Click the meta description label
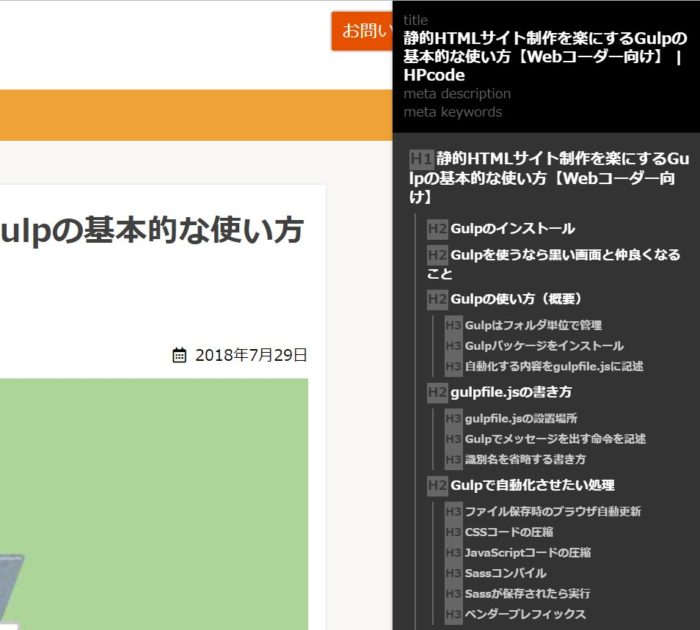700x630 pixels. click(457, 94)
